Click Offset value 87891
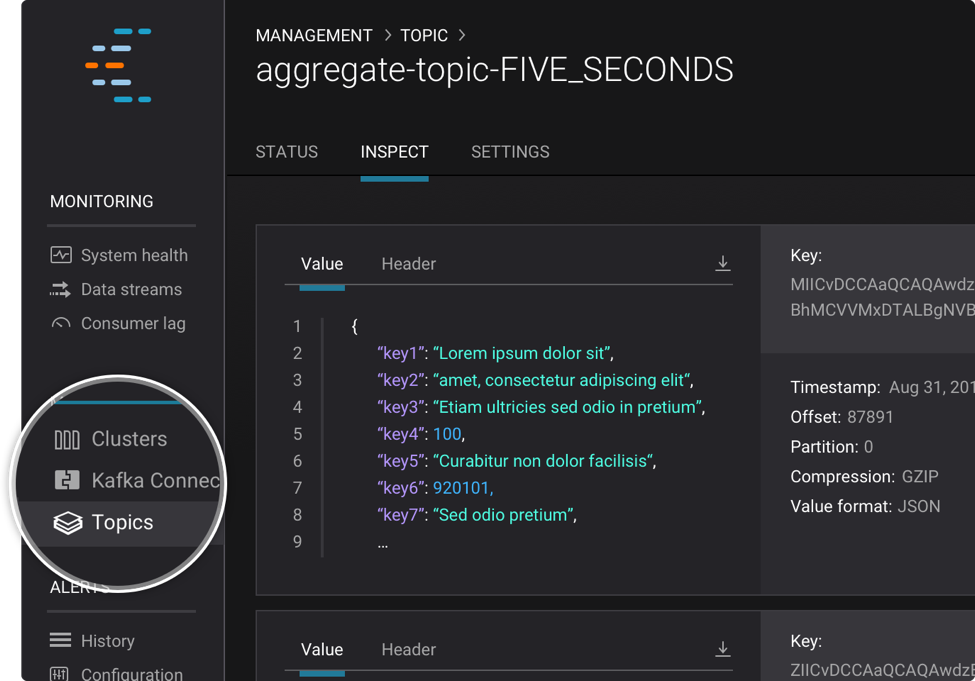Viewport: 975px width, 681px height. click(x=870, y=417)
